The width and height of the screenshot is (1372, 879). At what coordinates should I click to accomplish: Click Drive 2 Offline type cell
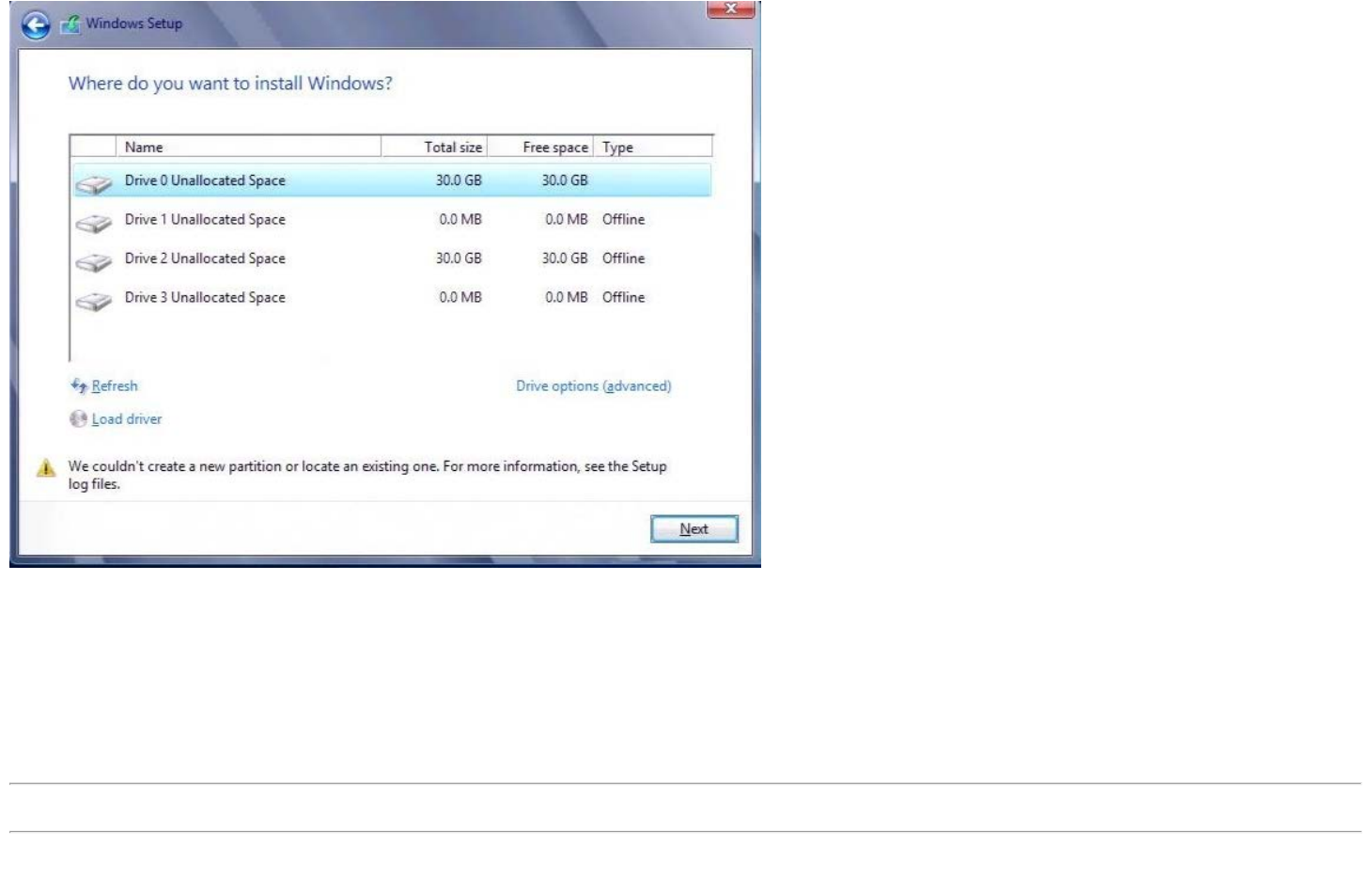pyautogui.click(x=624, y=258)
